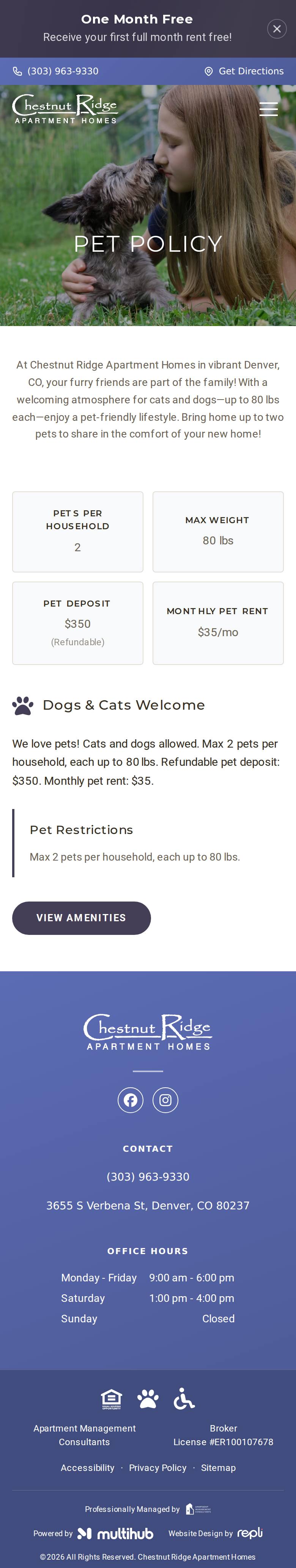Viewport: 296px width, 1568px height.
Task: Click the pet friendly paw icon in footer
Action: point(148,1399)
